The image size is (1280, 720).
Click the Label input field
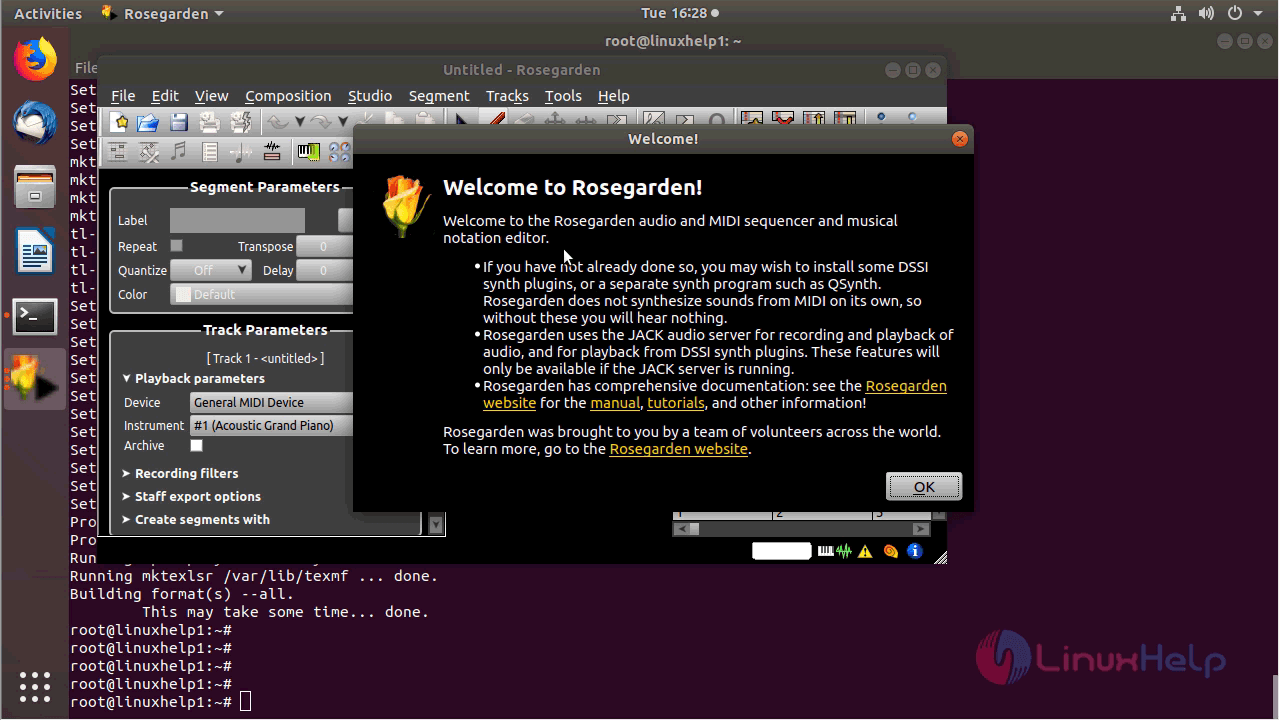point(237,221)
